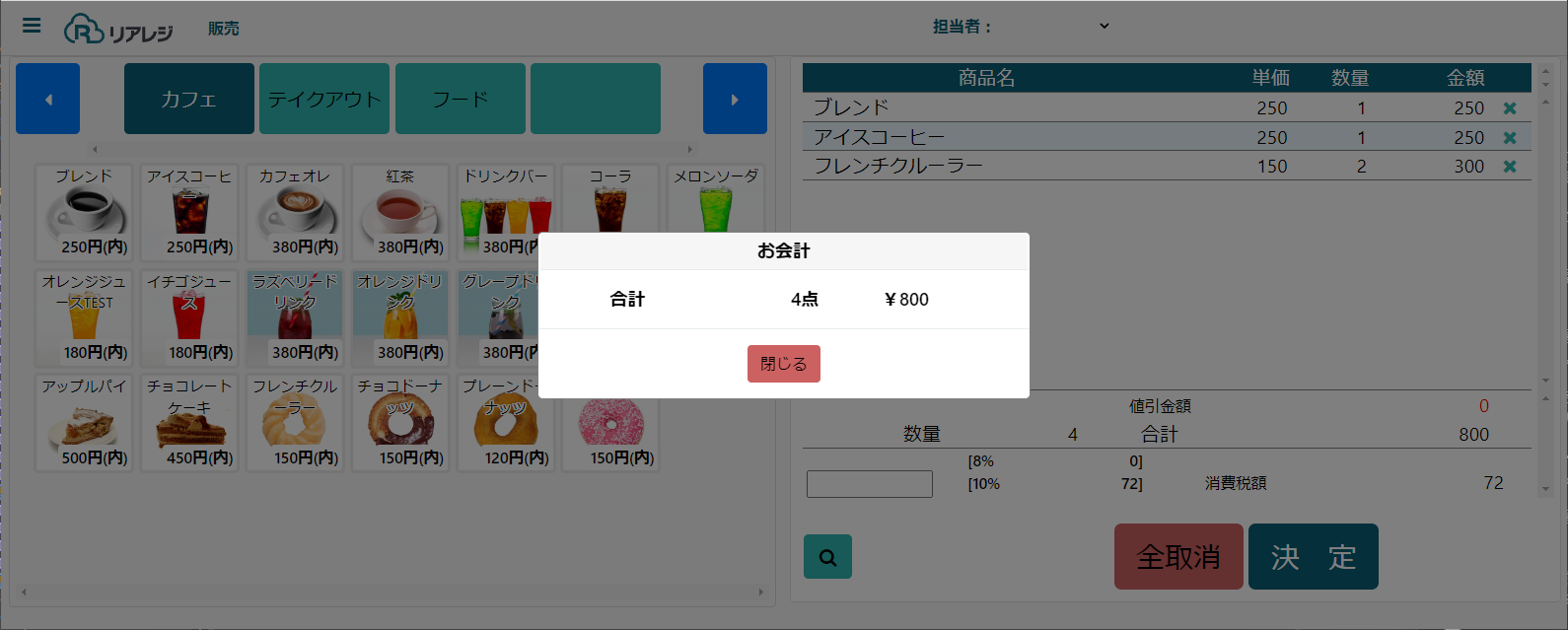Remove ブレンド row with X icon

pyautogui.click(x=1509, y=108)
